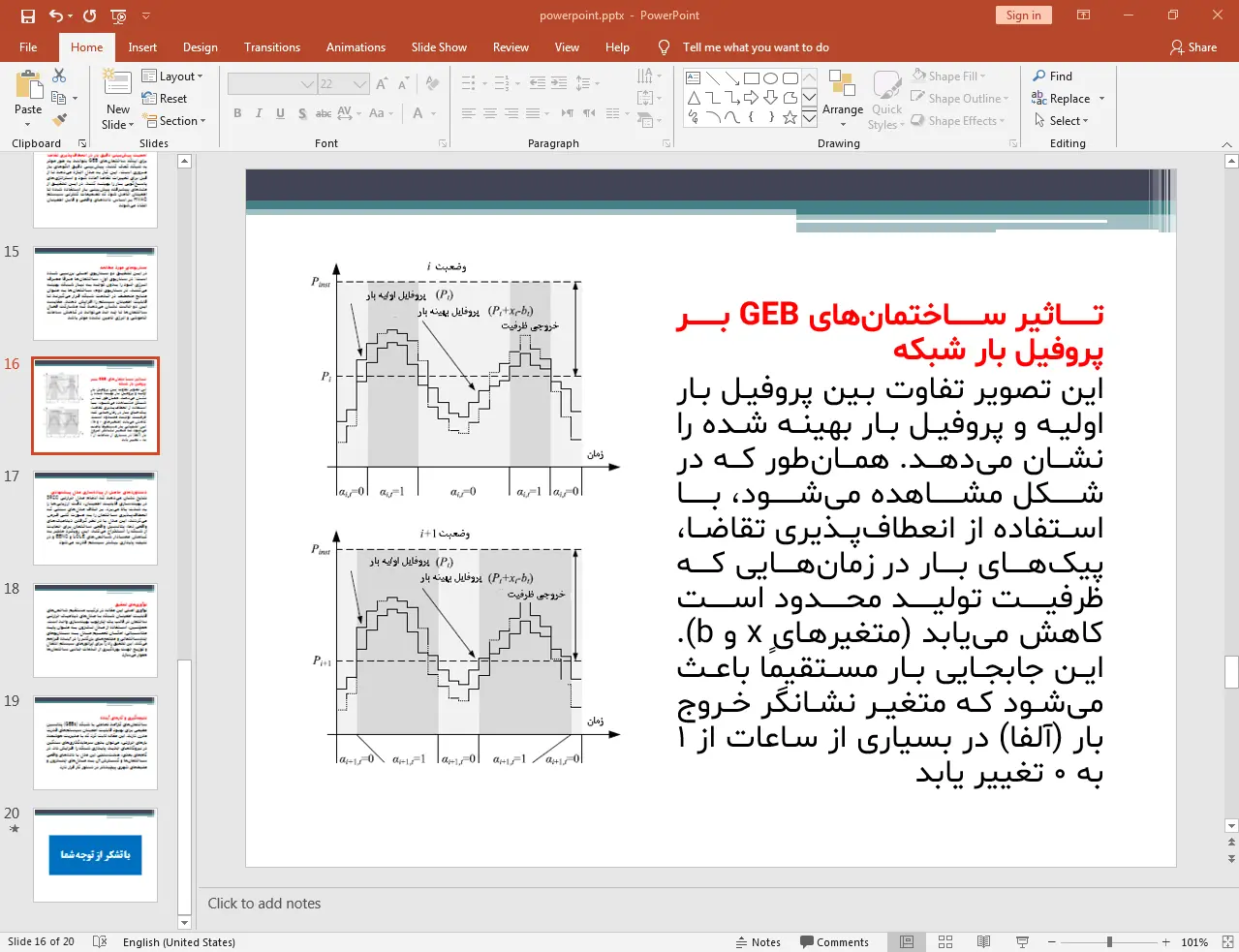Expand the shapes gallery More arrow
Image resolution: width=1239 pixels, height=952 pixels.
(x=809, y=117)
